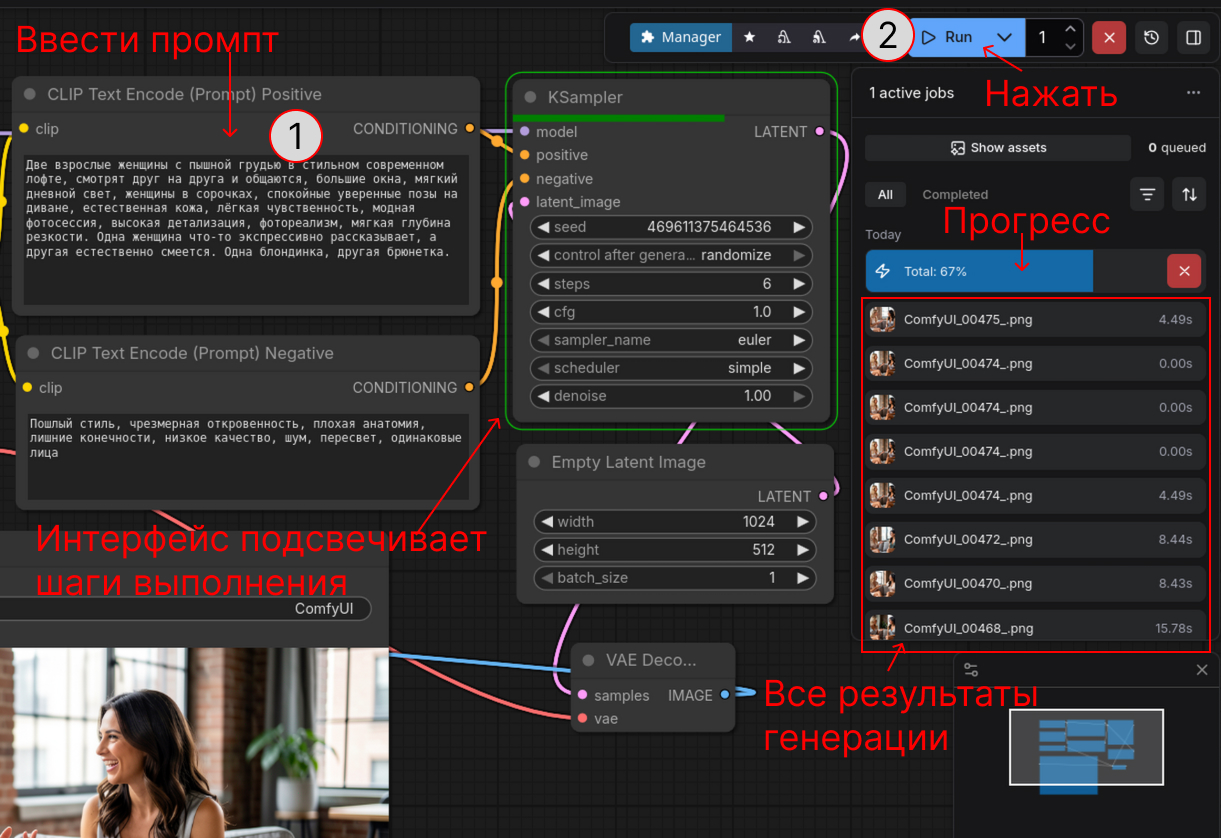
Task: Open the ComfyUI Manager
Action: coord(681,37)
